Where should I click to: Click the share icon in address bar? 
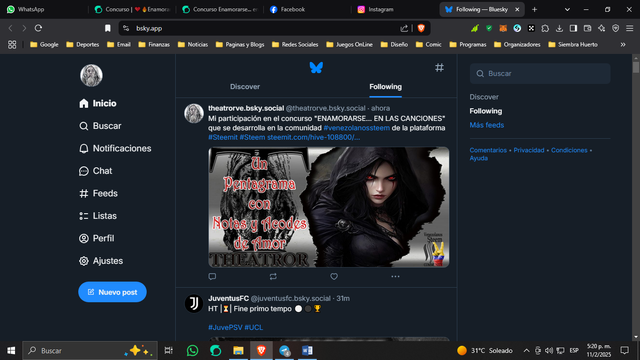404,28
